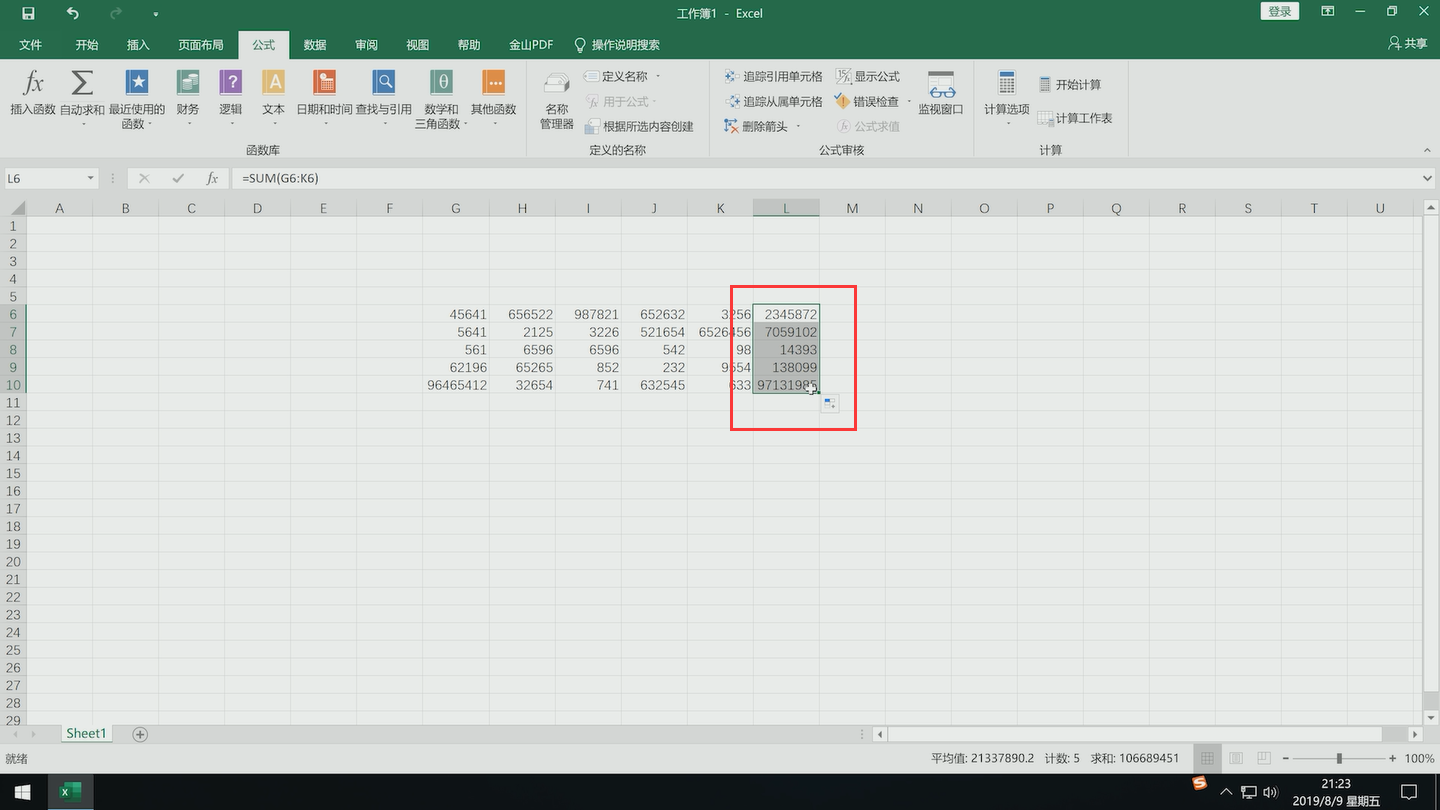Image resolution: width=1440 pixels, height=810 pixels.
Task: Switch to the Home tab
Action: (87, 45)
